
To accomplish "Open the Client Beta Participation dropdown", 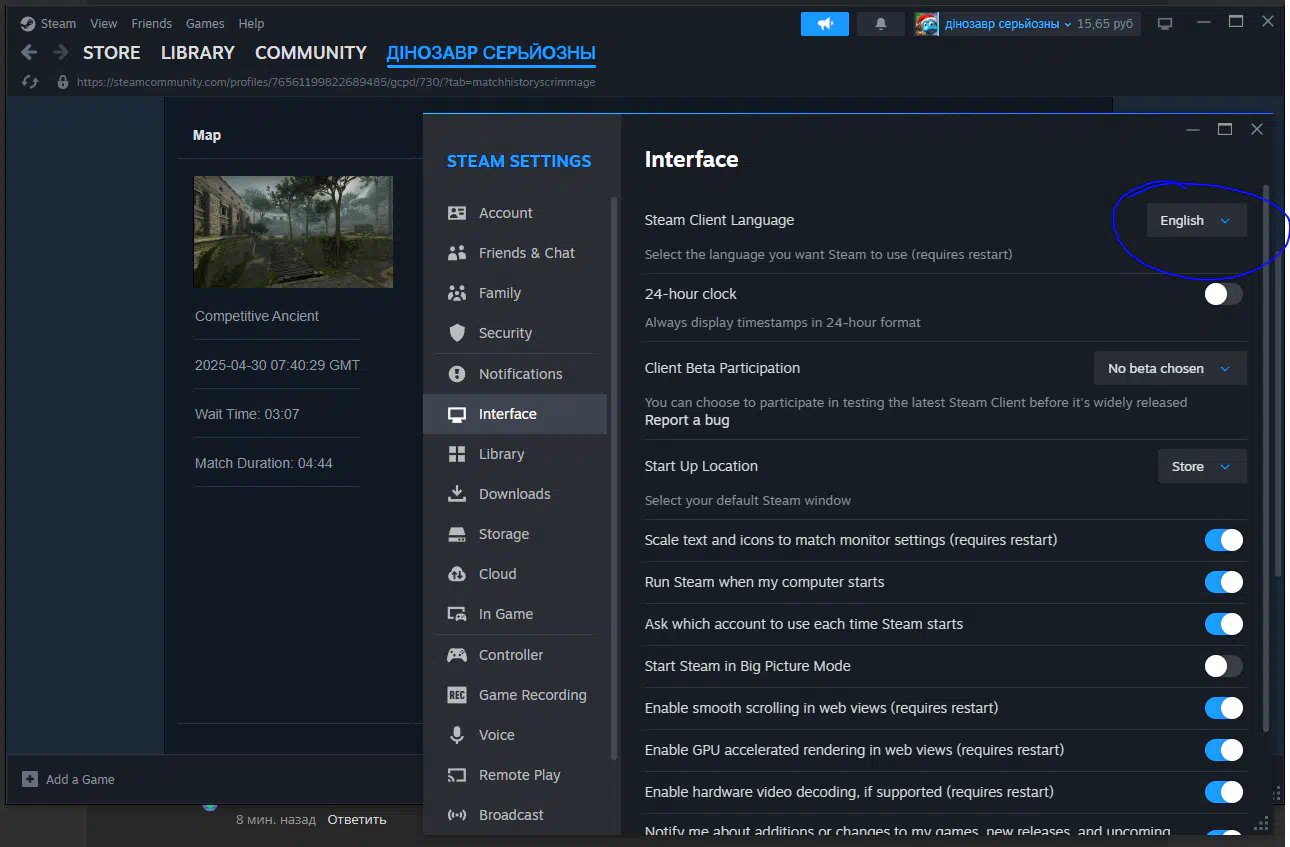I will coord(1170,368).
